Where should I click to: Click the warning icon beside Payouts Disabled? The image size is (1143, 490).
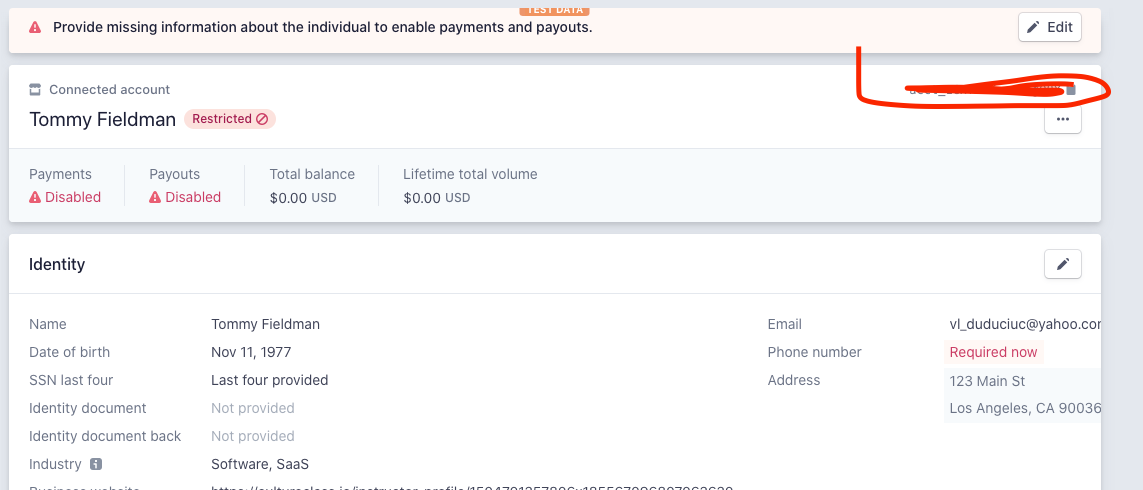[155, 198]
